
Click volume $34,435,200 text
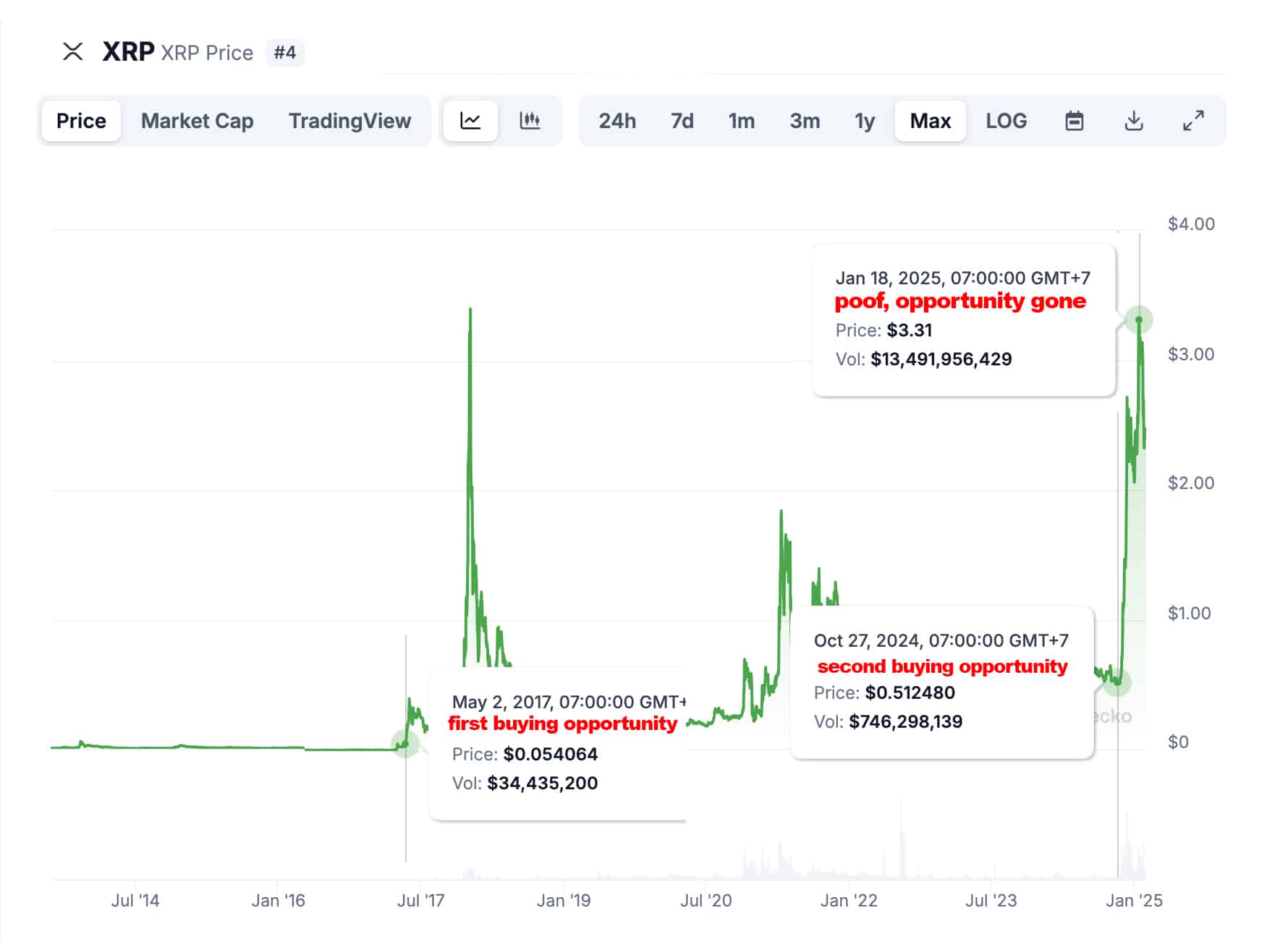tap(542, 784)
